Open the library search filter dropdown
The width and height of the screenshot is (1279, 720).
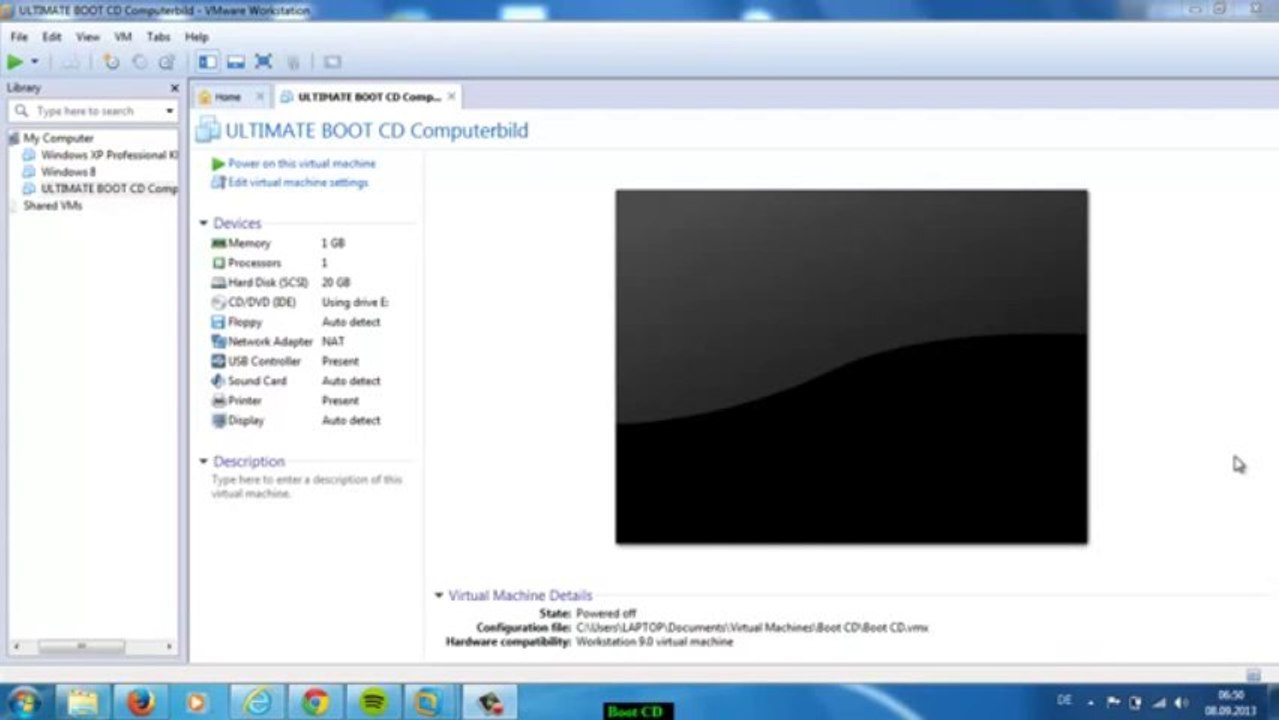169,111
